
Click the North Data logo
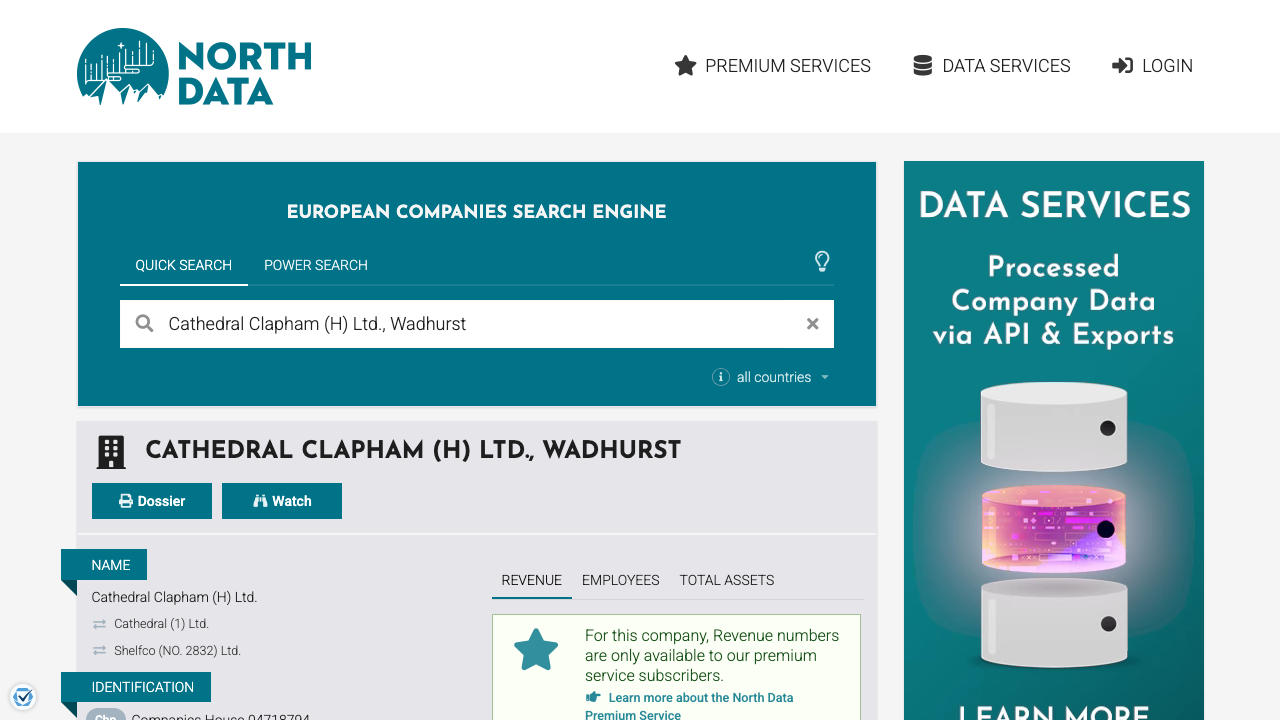(193, 67)
